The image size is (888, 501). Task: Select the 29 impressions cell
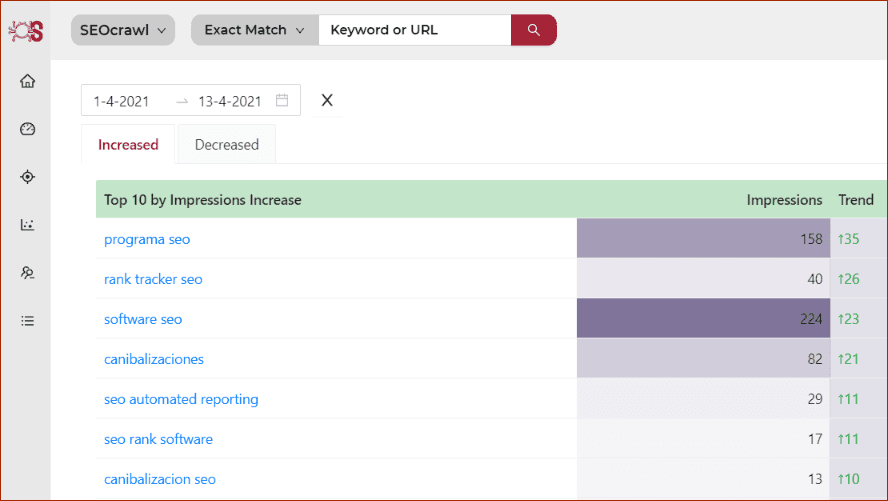pos(703,399)
